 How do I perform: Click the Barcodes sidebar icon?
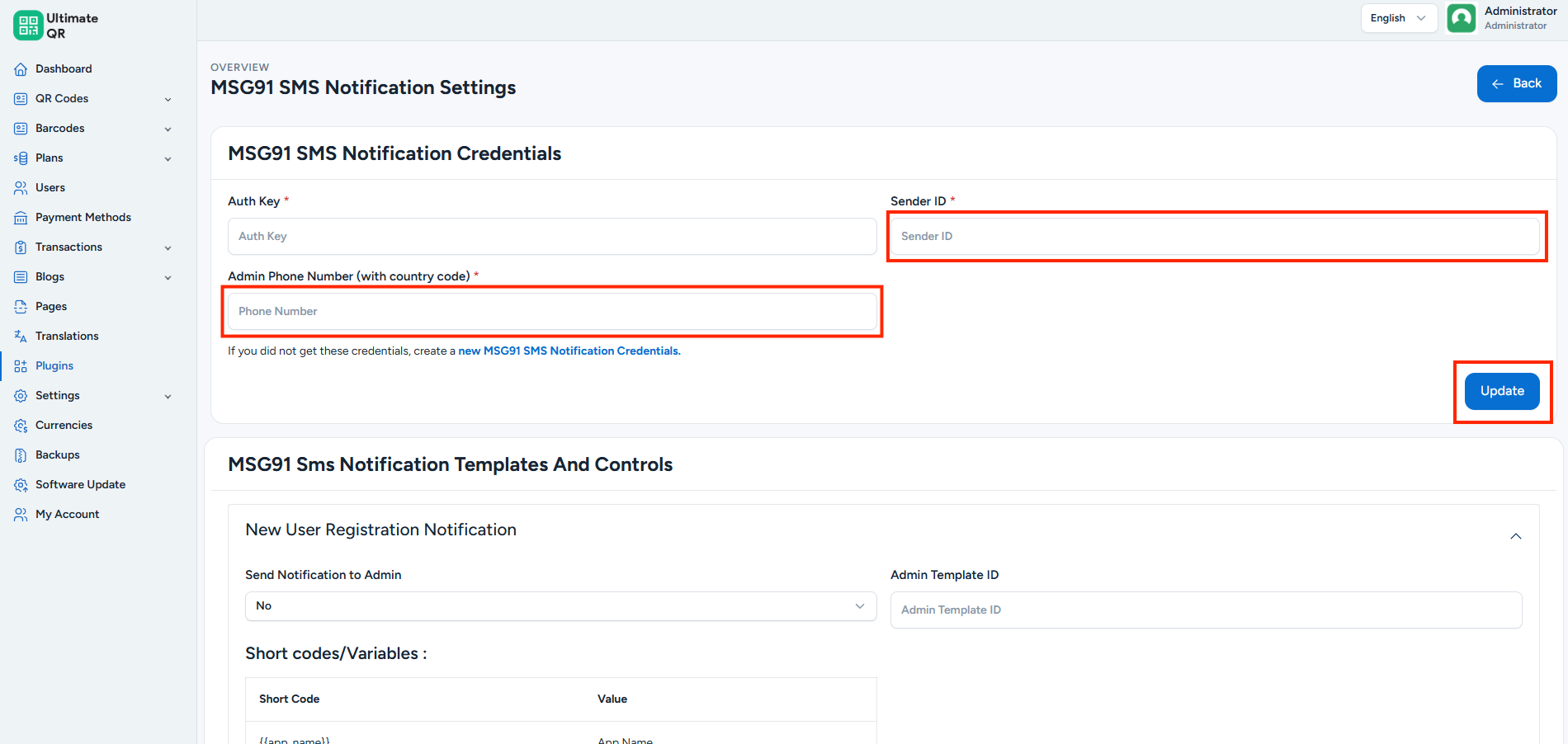(x=21, y=129)
